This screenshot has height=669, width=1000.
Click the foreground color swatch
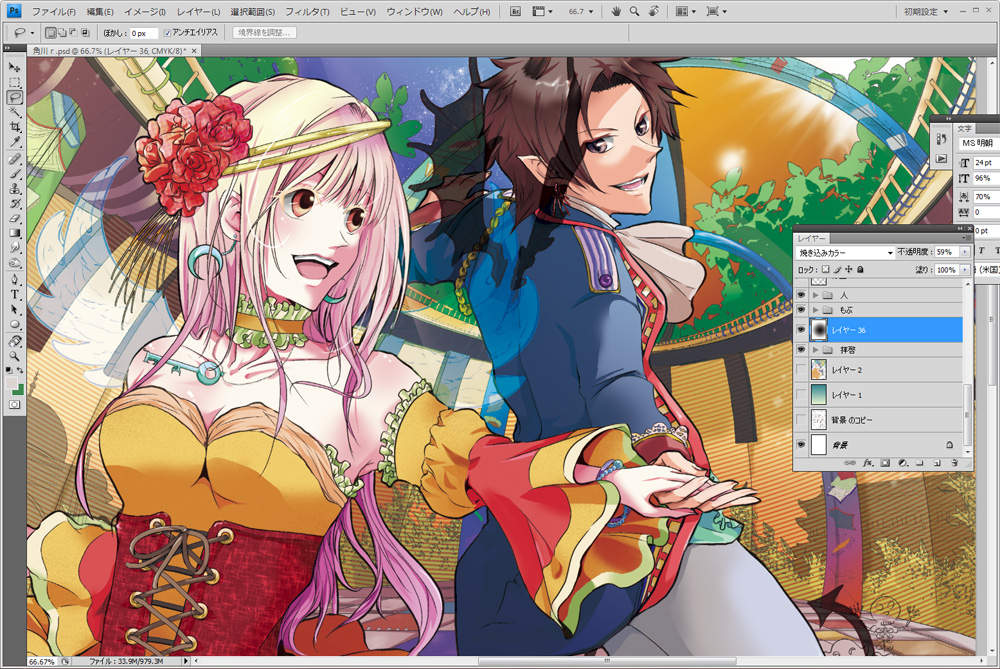pyautogui.click(x=11, y=382)
